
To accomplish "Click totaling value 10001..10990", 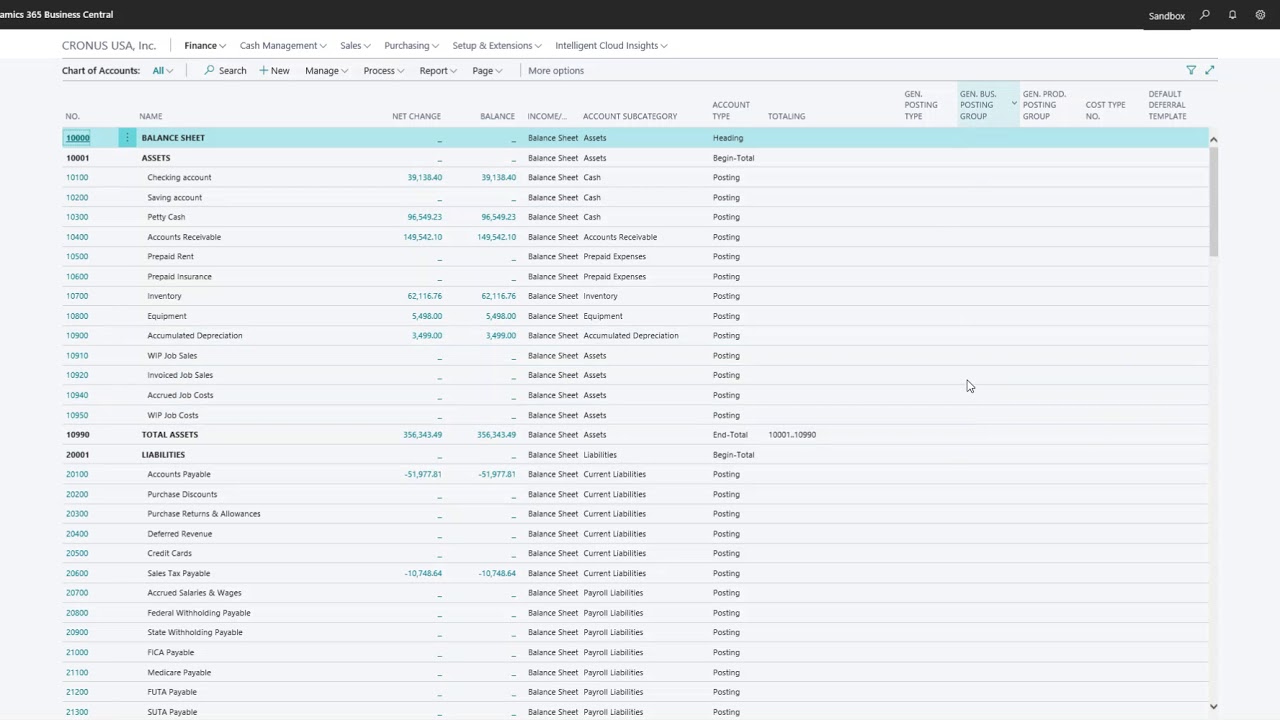I will click(792, 435).
